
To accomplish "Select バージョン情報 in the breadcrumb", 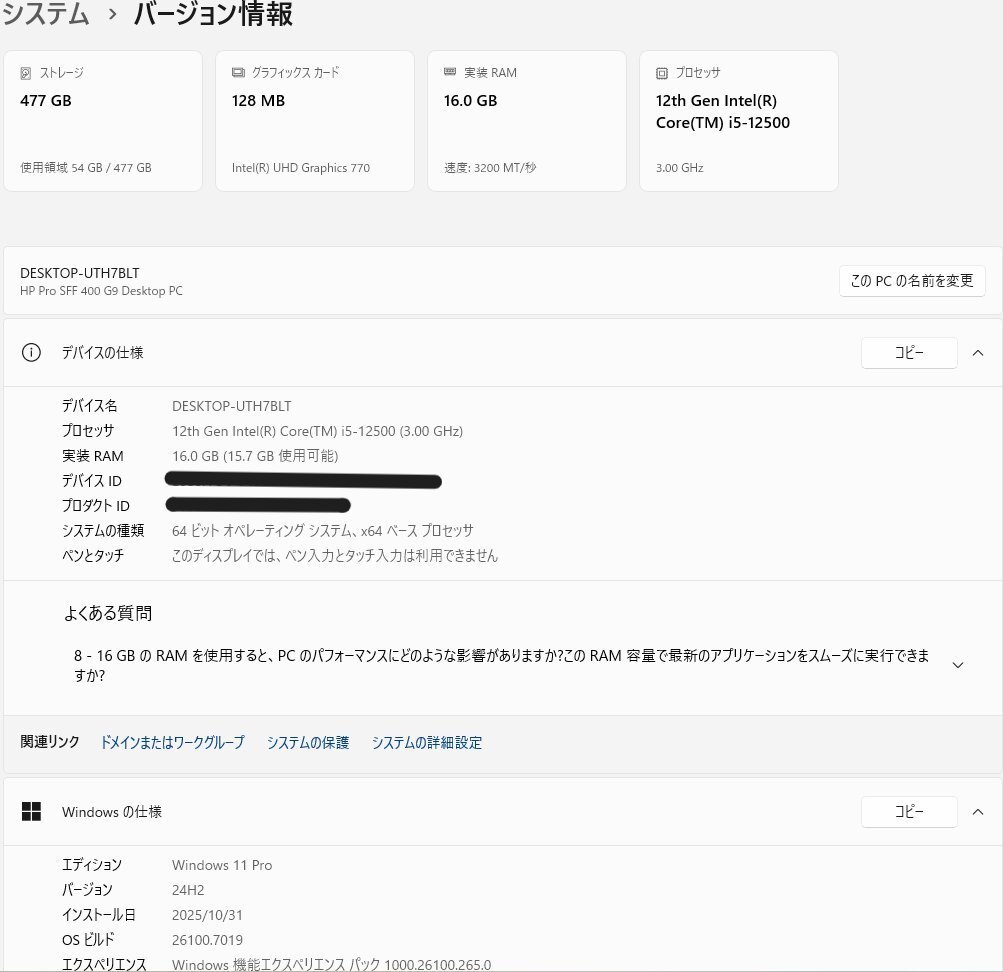I will coord(210,15).
